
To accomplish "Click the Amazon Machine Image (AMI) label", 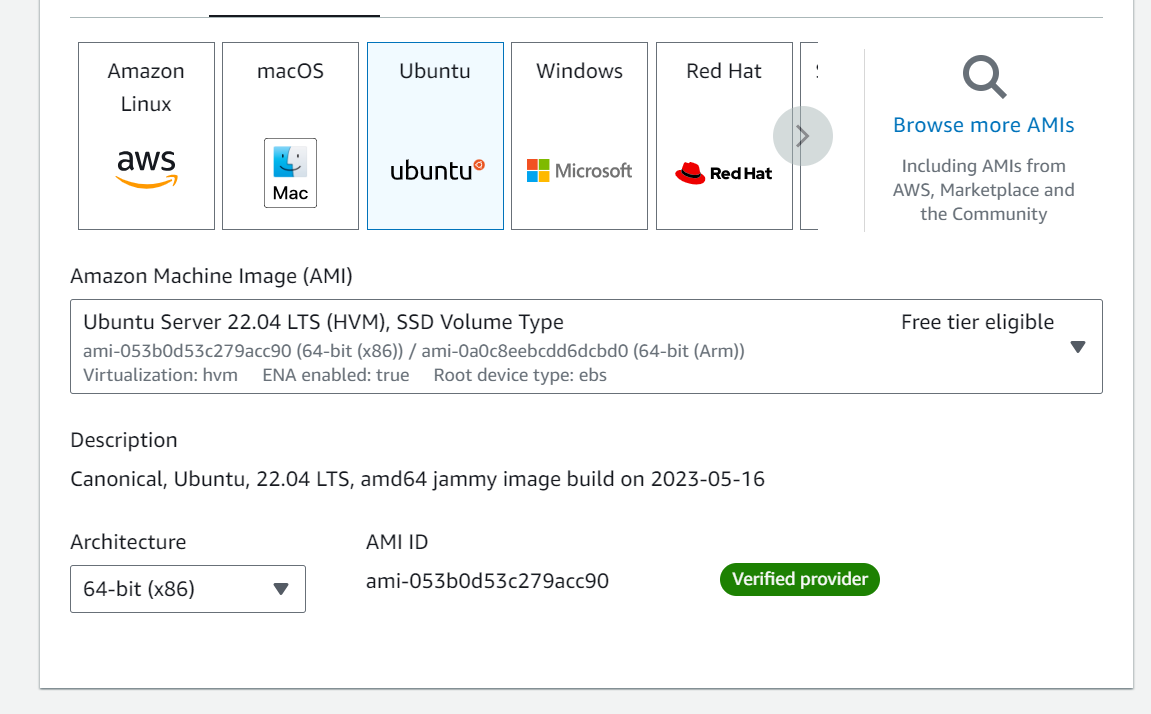I will 211,277.
